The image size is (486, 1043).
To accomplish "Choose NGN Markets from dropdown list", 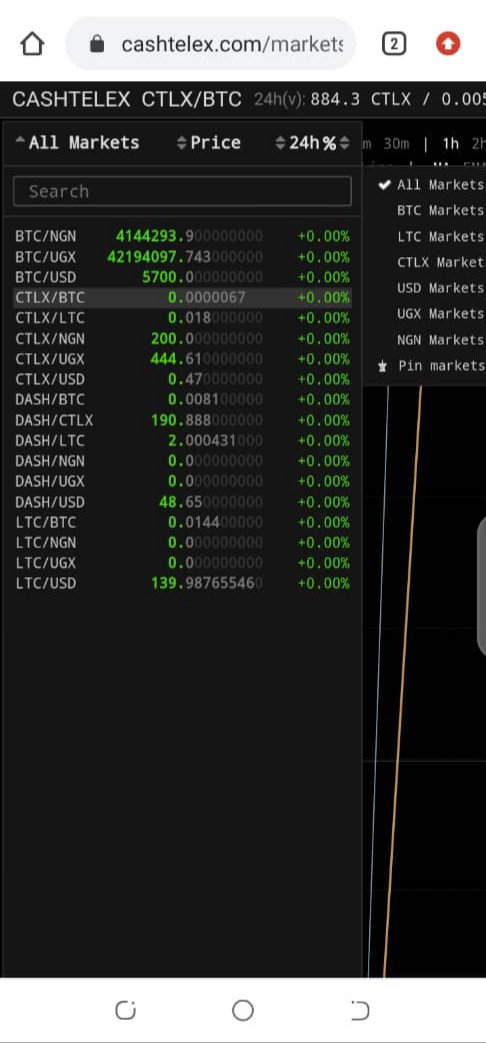I will pyautogui.click(x=440, y=340).
